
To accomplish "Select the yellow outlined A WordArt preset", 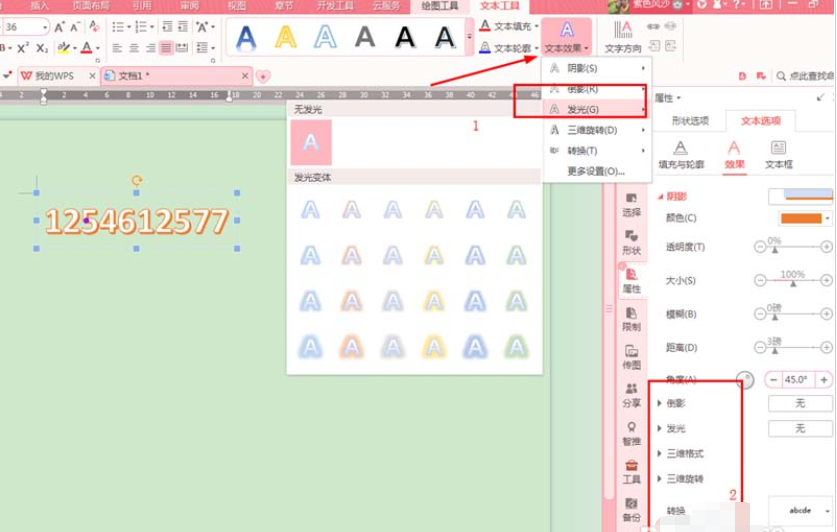I will [x=286, y=37].
